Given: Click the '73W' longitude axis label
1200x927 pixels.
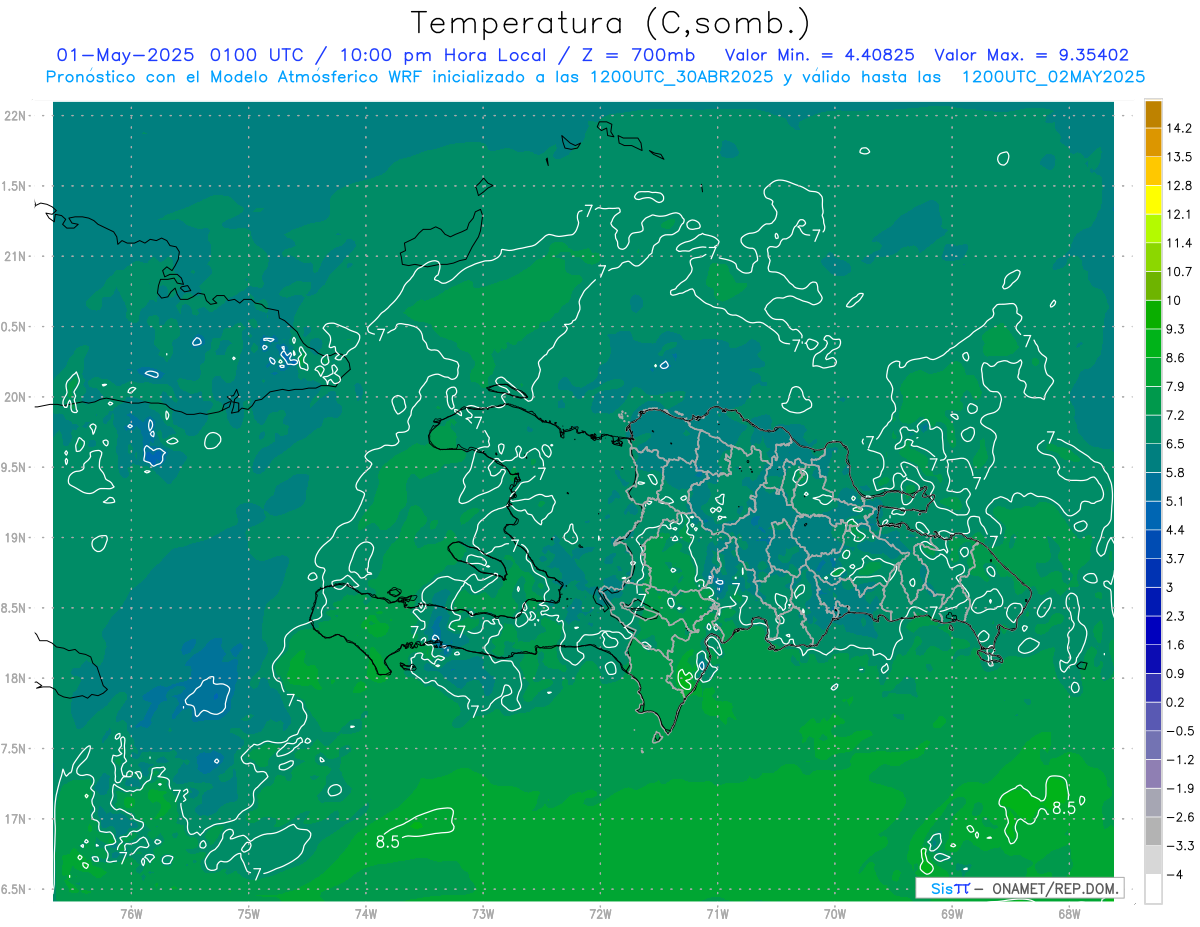Looking at the screenshot, I should [483, 913].
